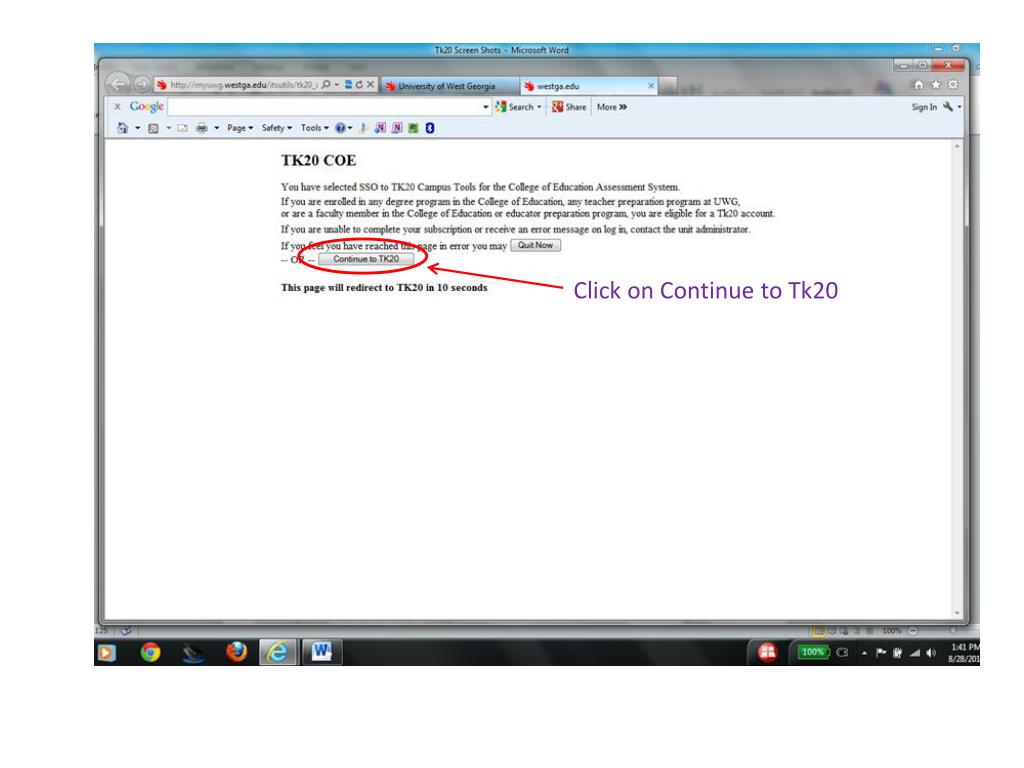Click the compatibility view icon
The height and width of the screenshot is (768, 1024).
[x=348, y=85]
